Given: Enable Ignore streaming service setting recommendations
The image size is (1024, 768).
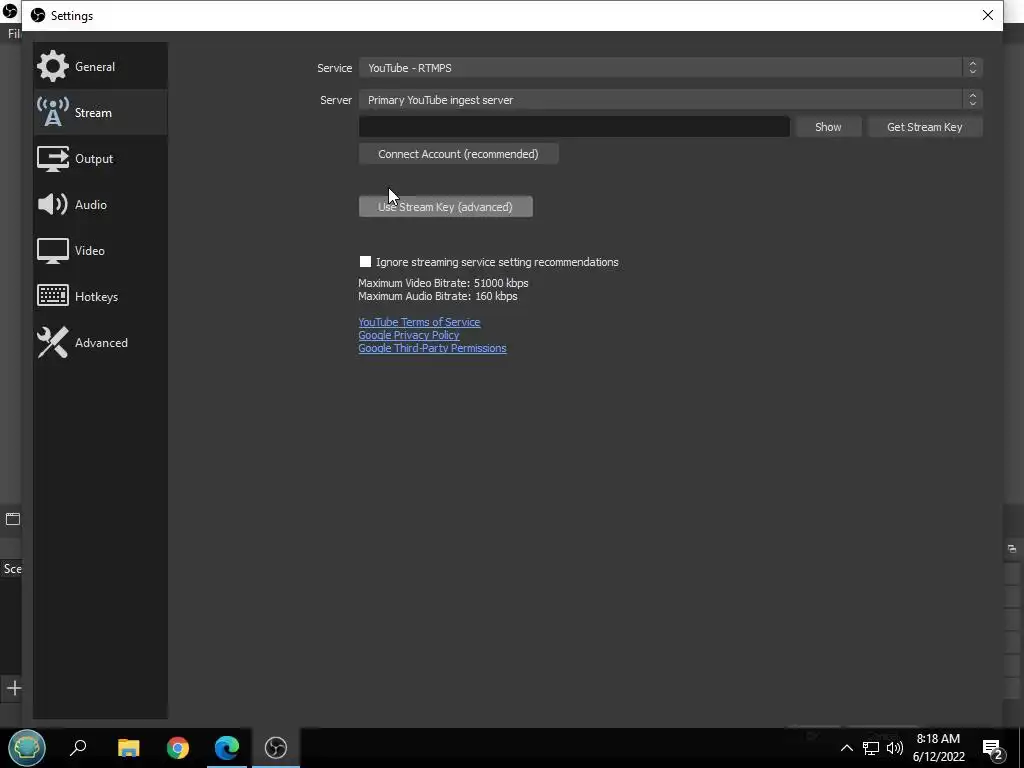Looking at the screenshot, I should tap(365, 262).
